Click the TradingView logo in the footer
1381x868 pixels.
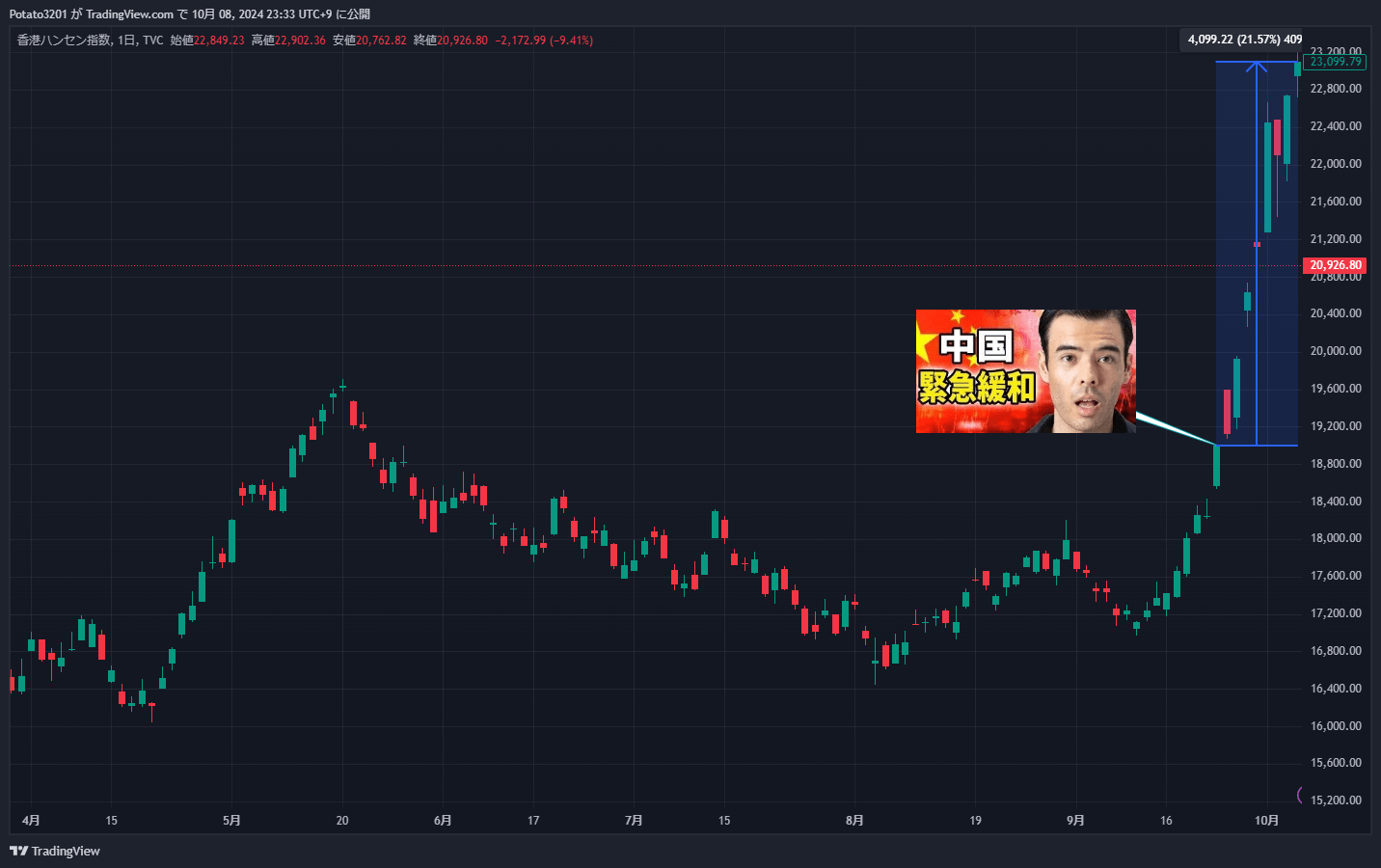(55, 851)
